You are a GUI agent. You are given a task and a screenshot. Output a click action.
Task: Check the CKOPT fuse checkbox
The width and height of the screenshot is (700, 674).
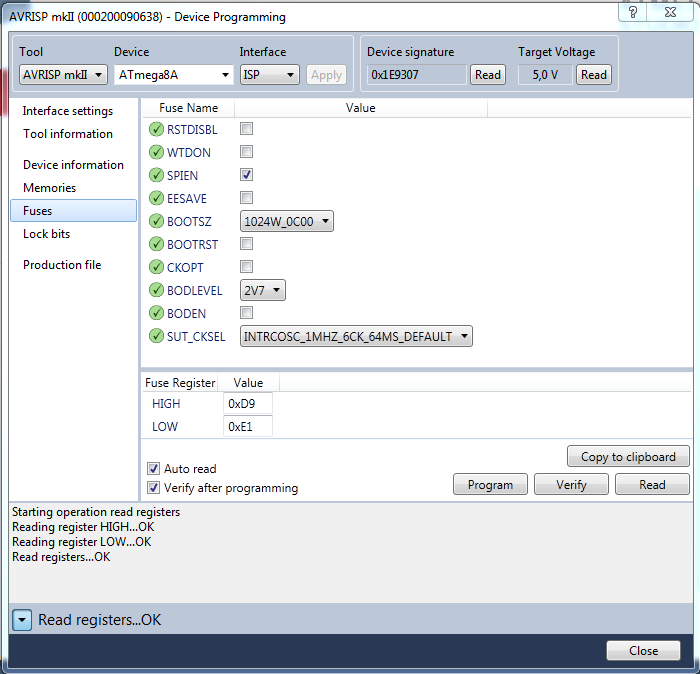tap(246, 266)
